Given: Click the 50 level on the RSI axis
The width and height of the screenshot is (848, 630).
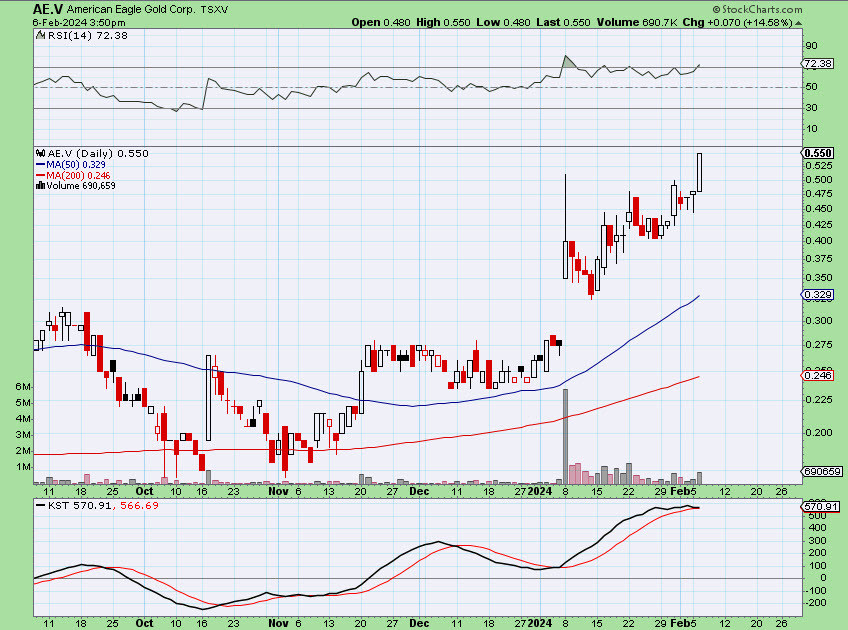Looking at the screenshot, I should (811, 87).
